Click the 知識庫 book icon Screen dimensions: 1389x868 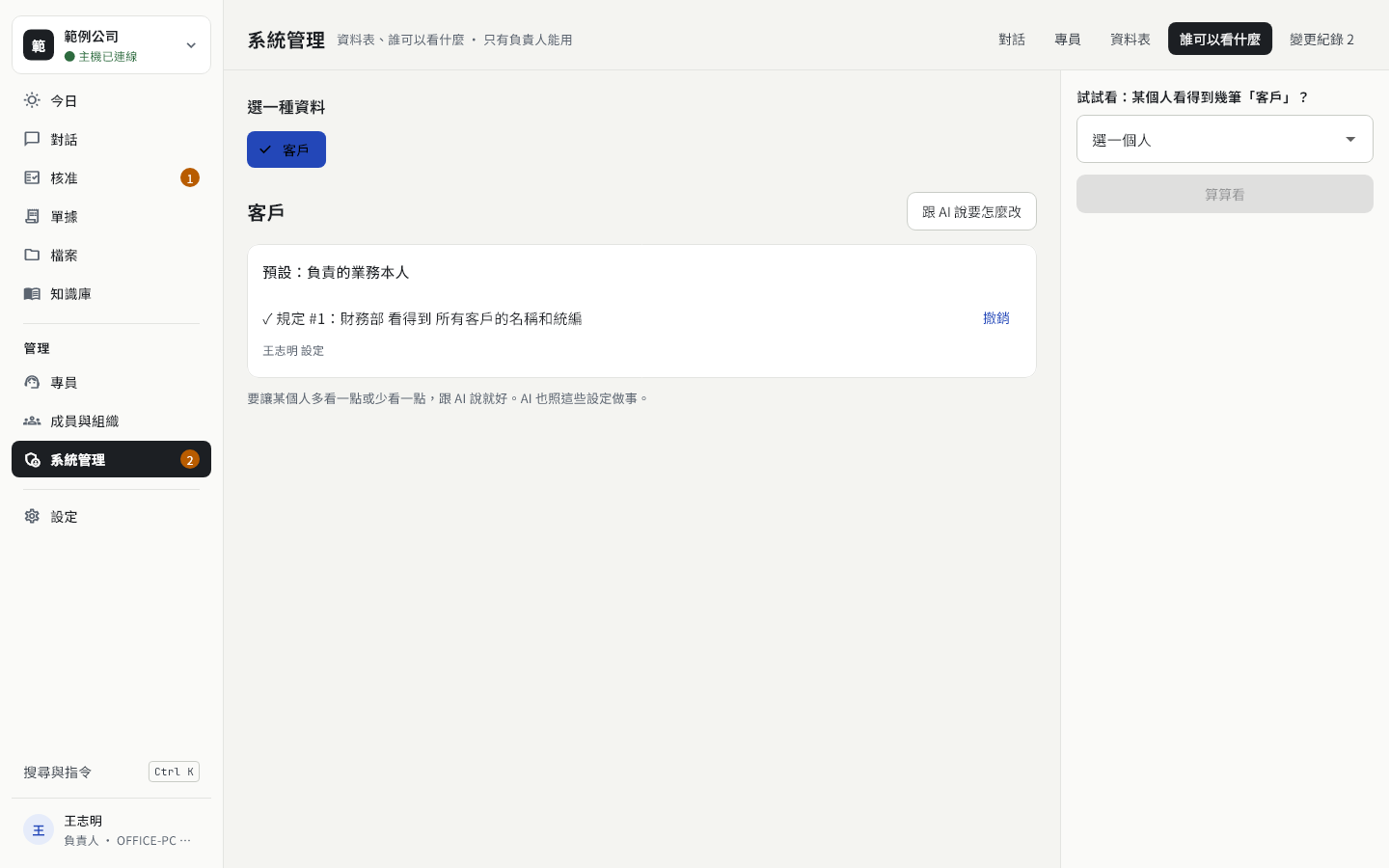pos(32,293)
